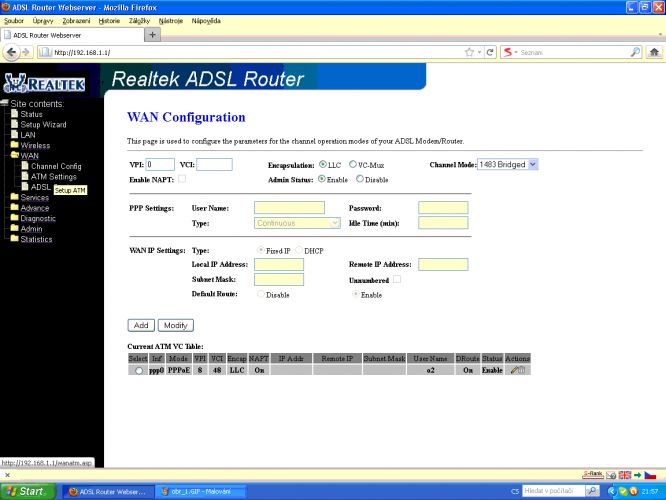This screenshot has width=666, height=500.
Task: Select the VC-Mux encapsulation radio button
Action: click(353, 164)
